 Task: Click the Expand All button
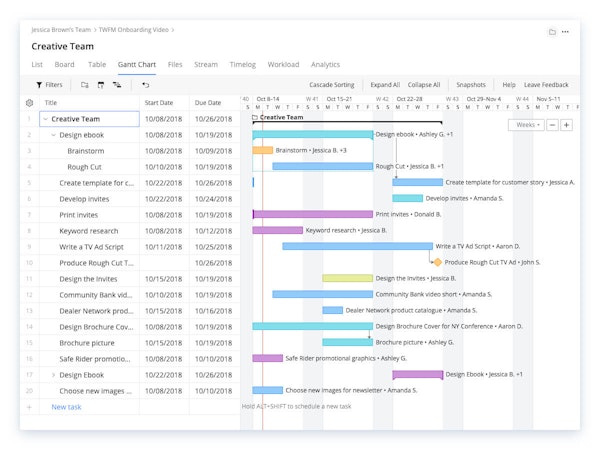(x=385, y=85)
